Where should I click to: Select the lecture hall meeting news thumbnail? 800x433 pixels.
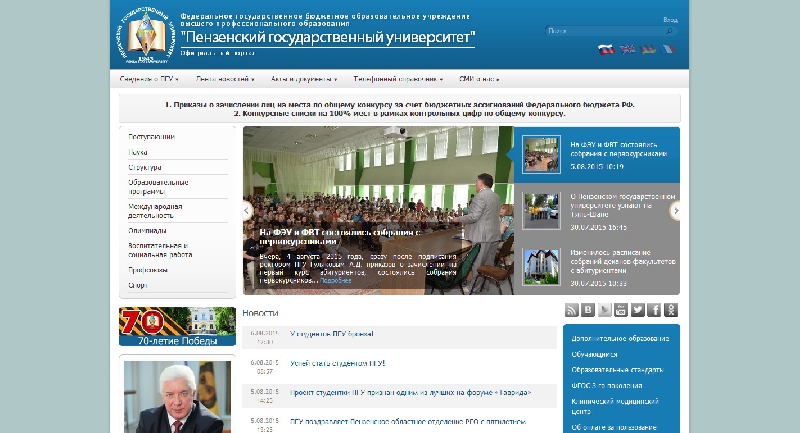coord(541,155)
